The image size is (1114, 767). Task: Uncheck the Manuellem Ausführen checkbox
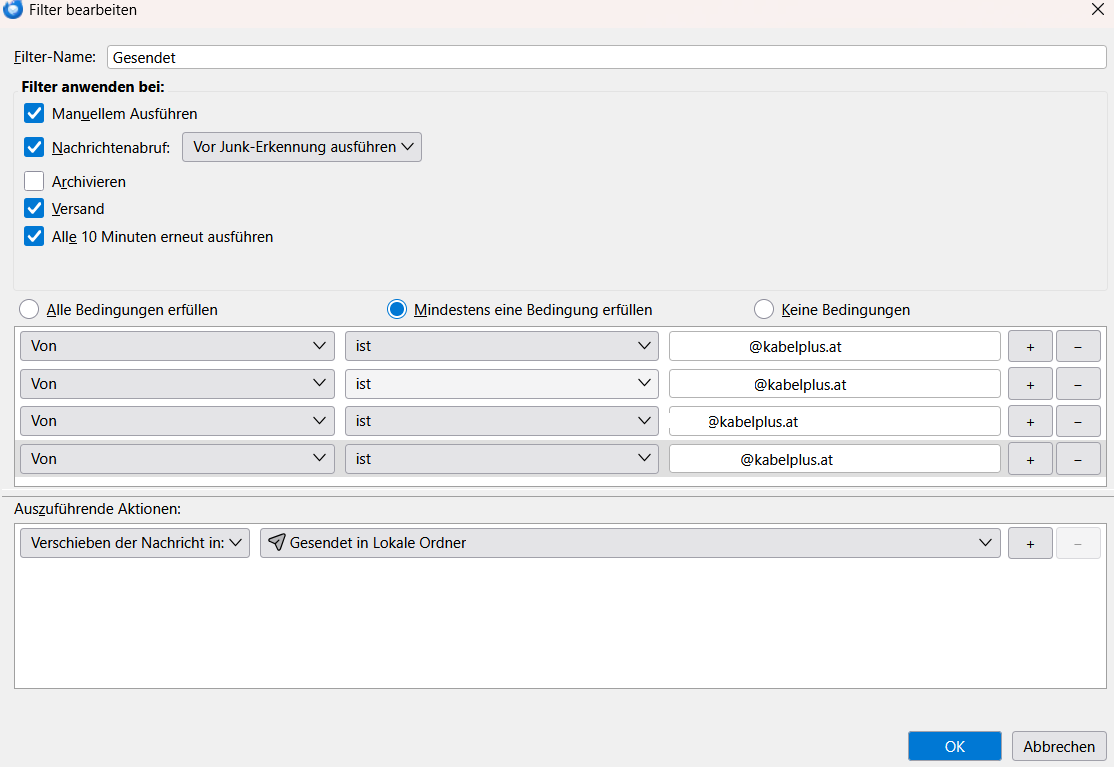pos(35,113)
